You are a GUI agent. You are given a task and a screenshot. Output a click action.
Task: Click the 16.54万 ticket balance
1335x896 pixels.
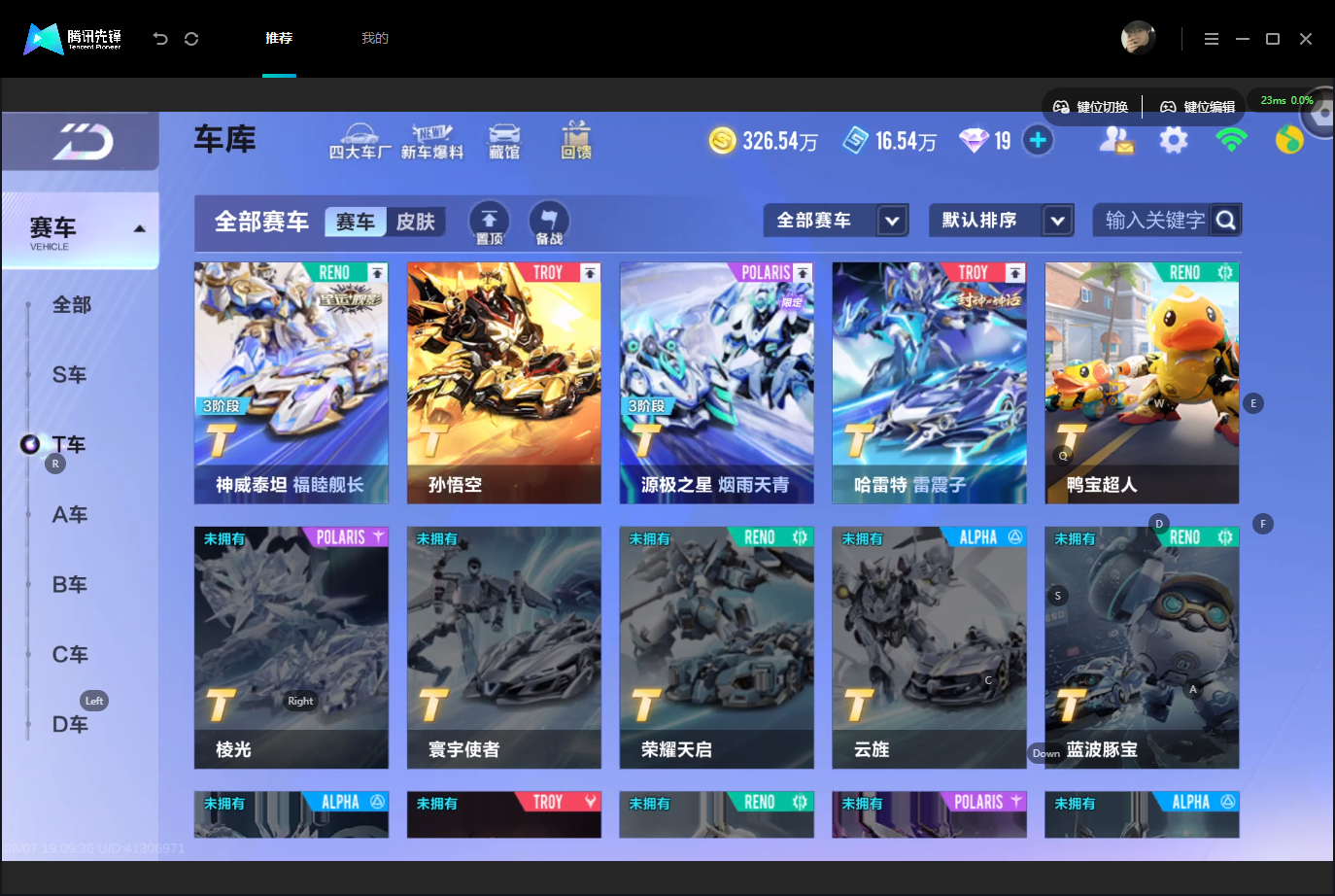(906, 142)
